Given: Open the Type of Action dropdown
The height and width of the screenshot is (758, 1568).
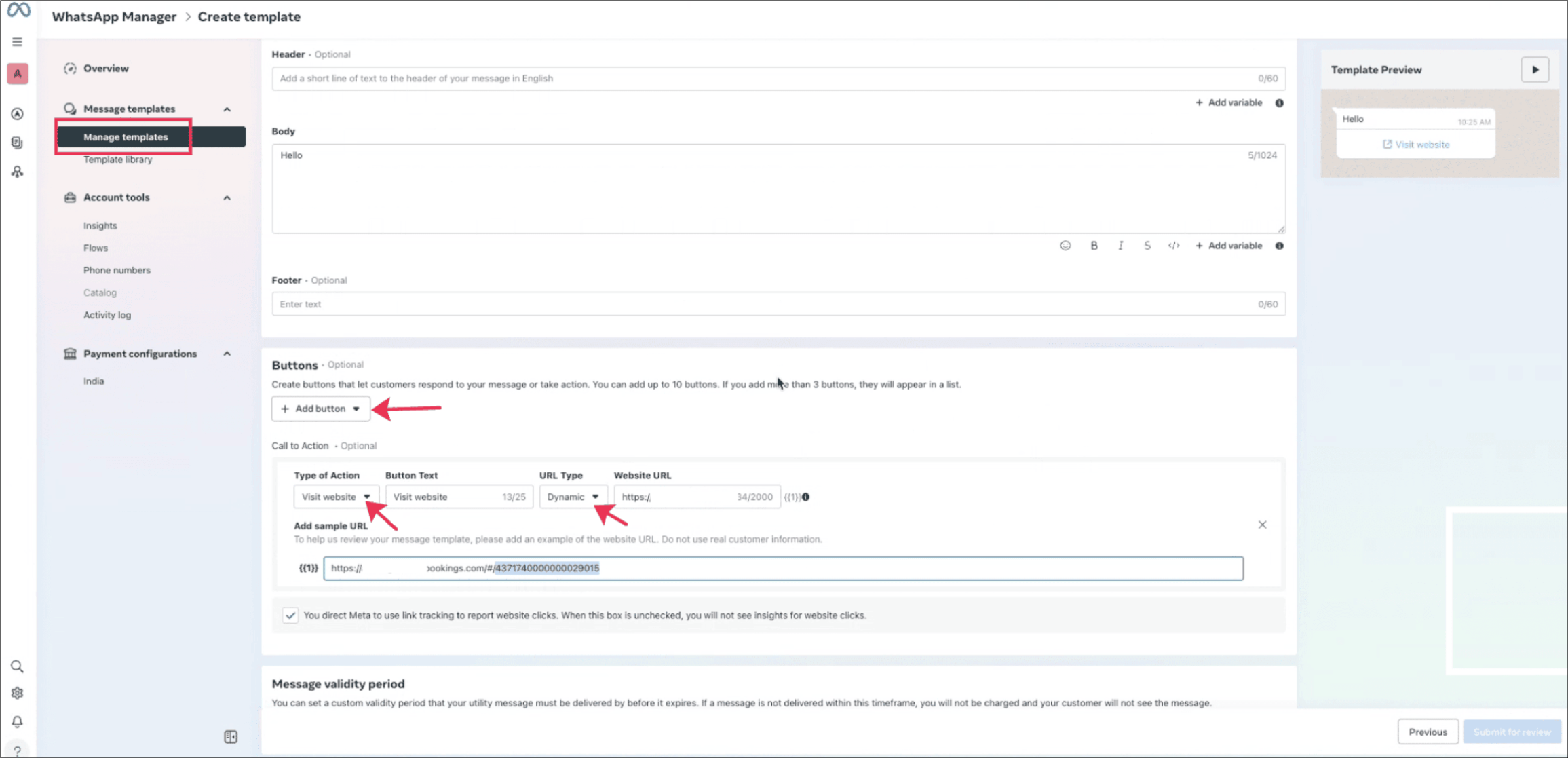Looking at the screenshot, I should [335, 497].
